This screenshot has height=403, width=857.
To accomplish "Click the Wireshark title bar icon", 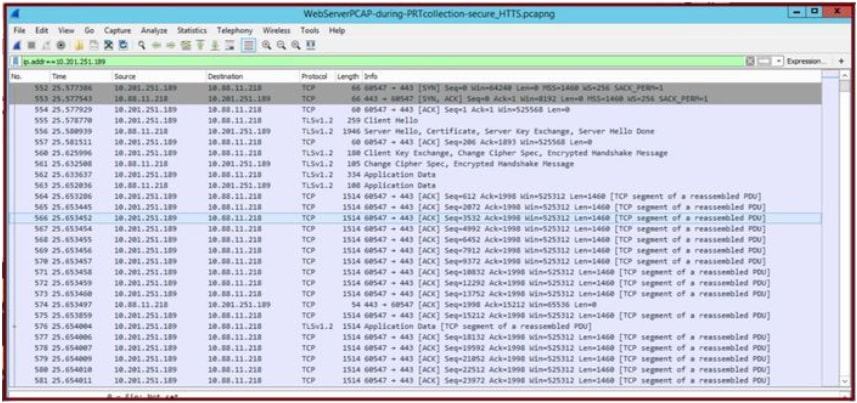I will point(15,14).
